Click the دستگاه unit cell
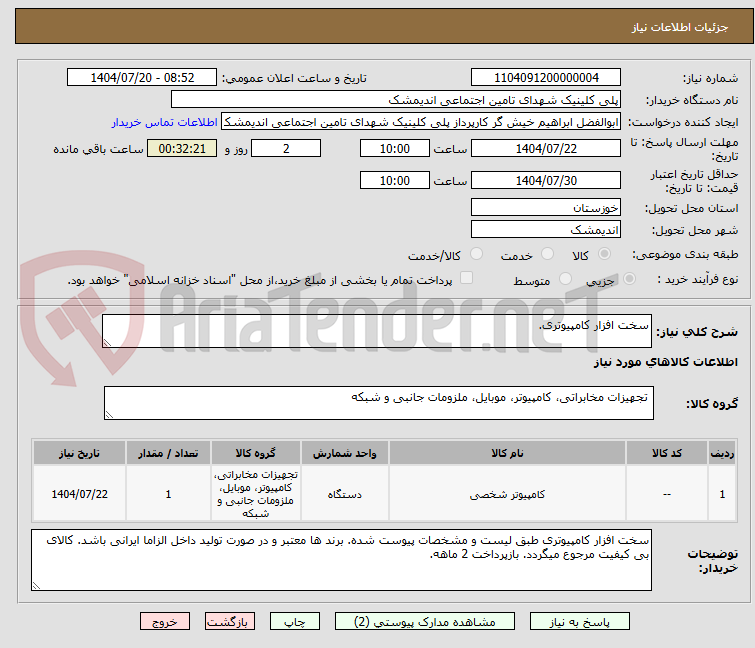755x648 pixels. tap(345, 494)
